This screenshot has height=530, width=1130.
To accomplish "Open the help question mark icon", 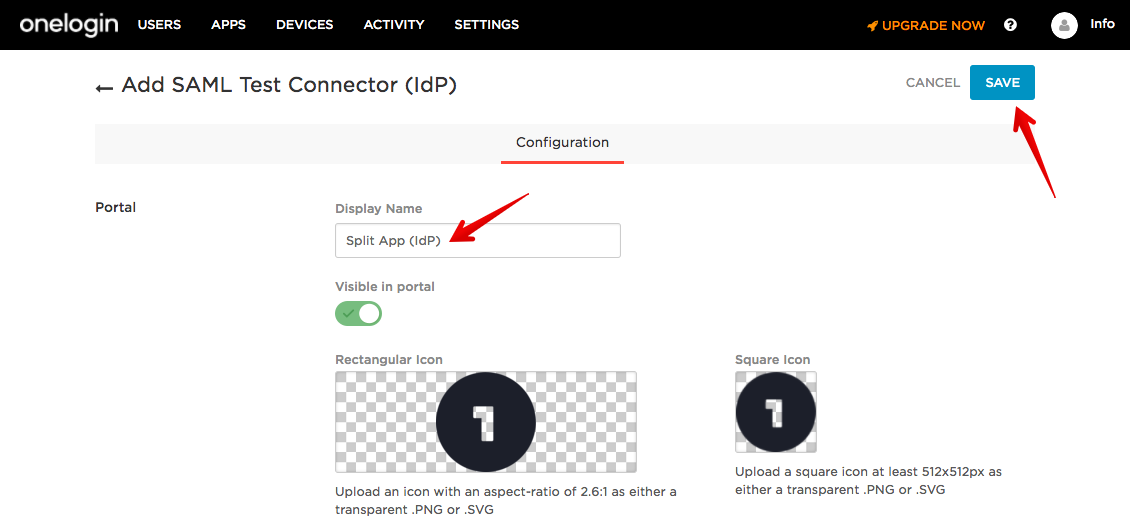I will click(1010, 25).
